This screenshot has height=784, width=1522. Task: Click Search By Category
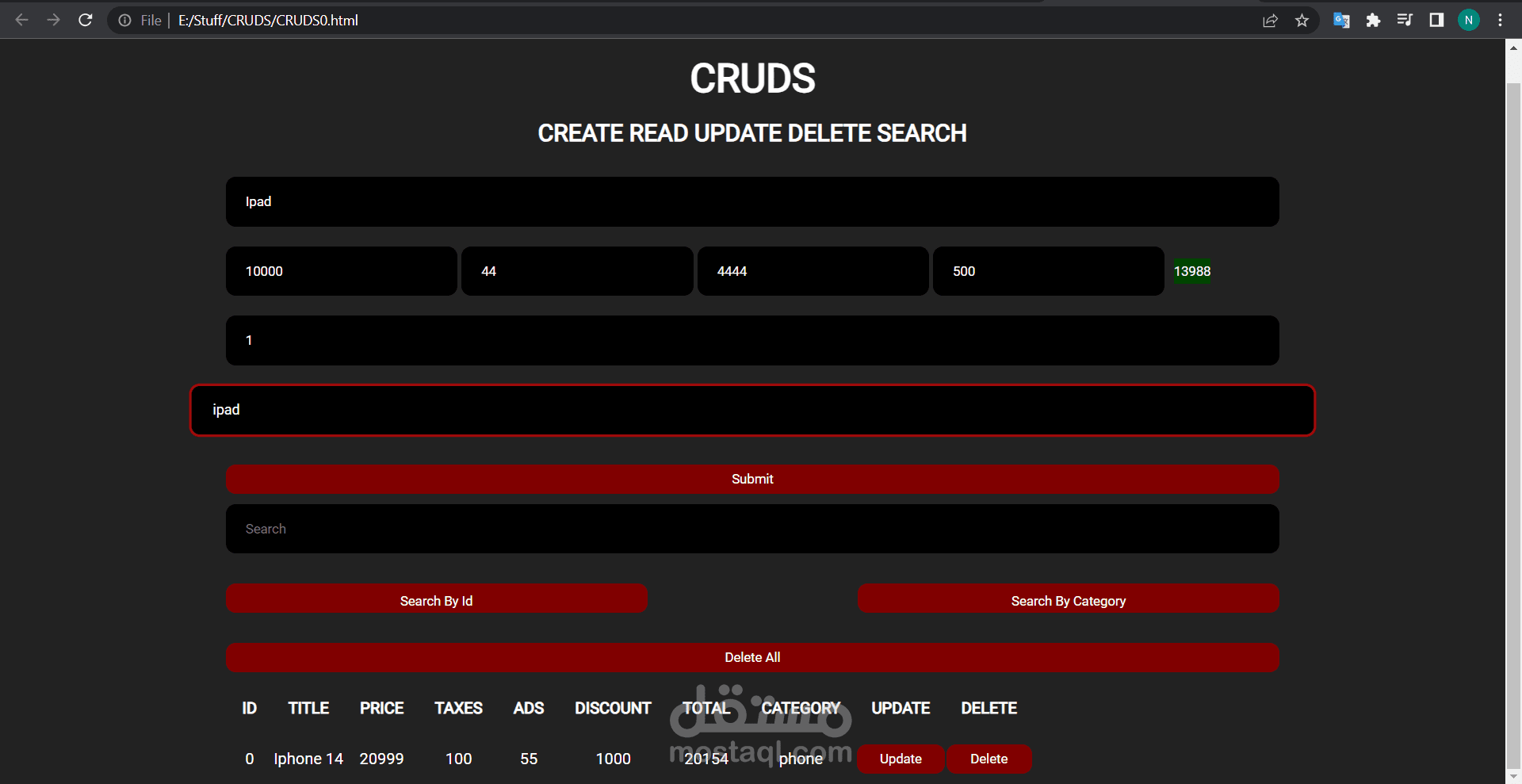coord(1068,600)
